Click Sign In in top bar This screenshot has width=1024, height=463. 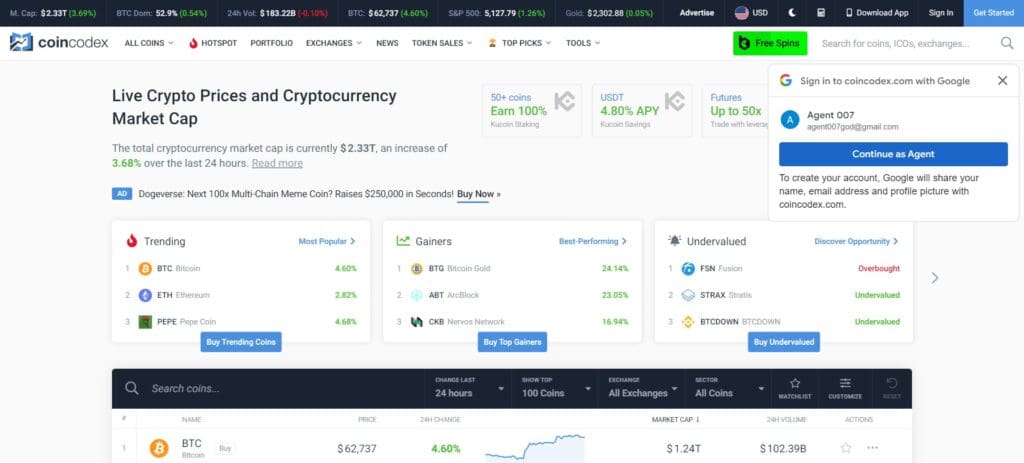click(940, 12)
